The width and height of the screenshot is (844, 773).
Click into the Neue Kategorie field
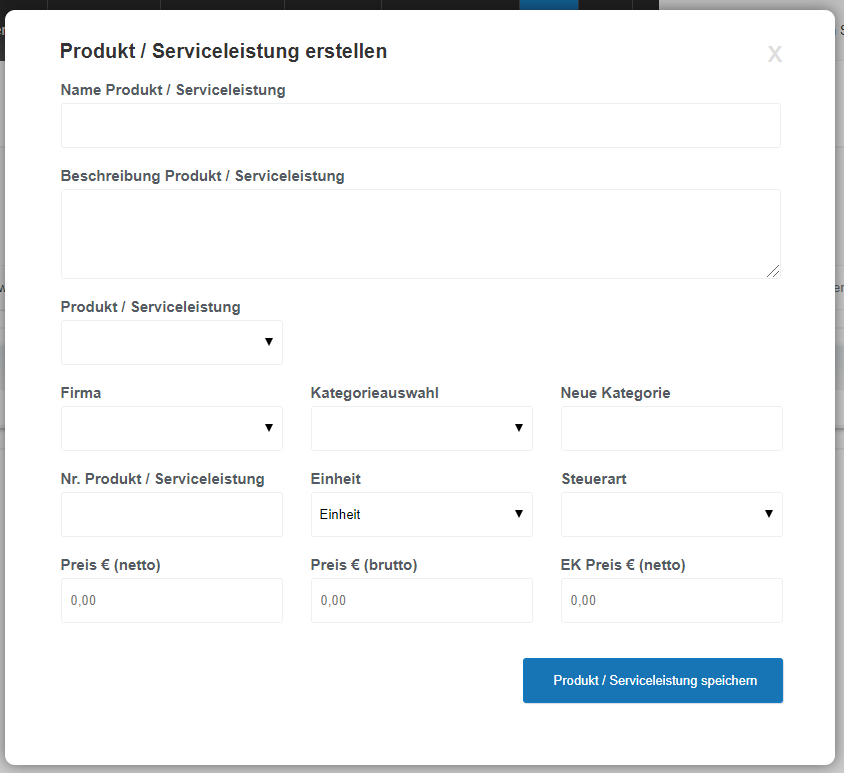tap(672, 428)
